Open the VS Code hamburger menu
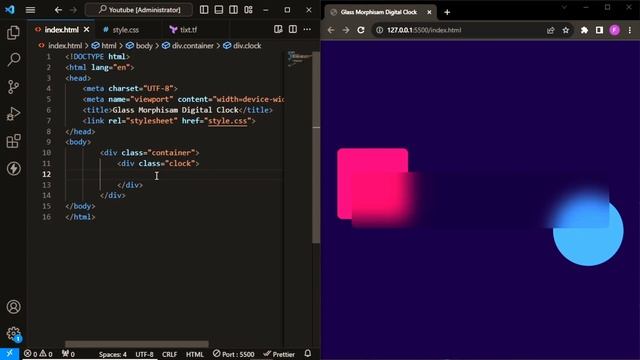This screenshot has height=360, width=640. tap(30, 10)
